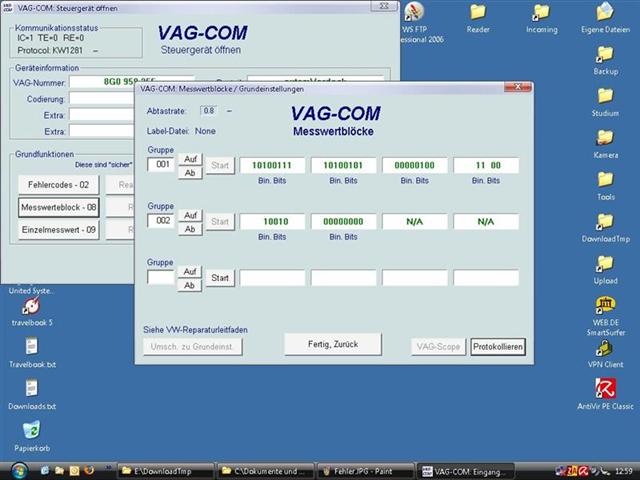The width and height of the screenshot is (640, 480).
Task: Switch to E:\DownloadTmp taskbar window
Action: coord(166,471)
